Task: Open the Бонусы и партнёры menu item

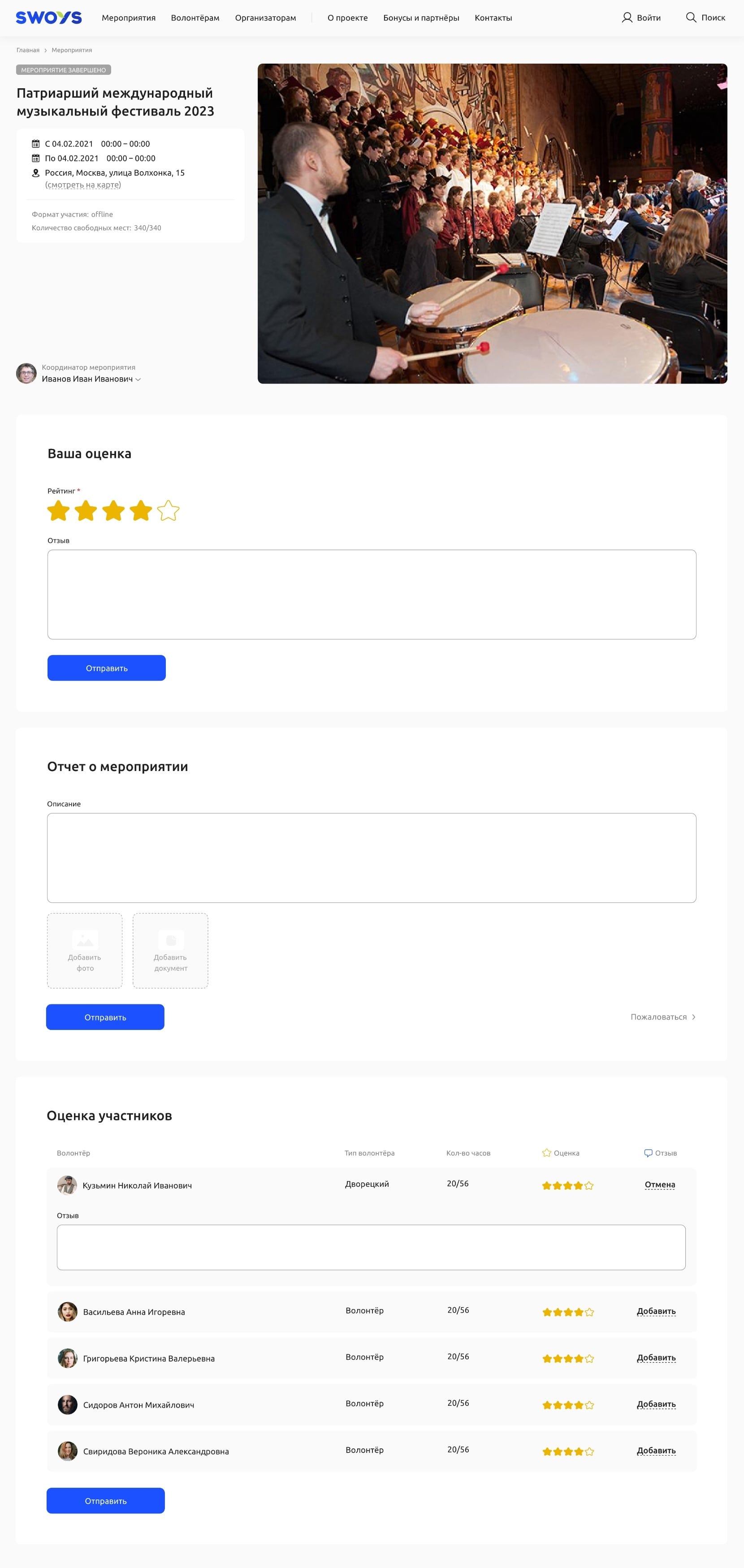Action: [421, 17]
